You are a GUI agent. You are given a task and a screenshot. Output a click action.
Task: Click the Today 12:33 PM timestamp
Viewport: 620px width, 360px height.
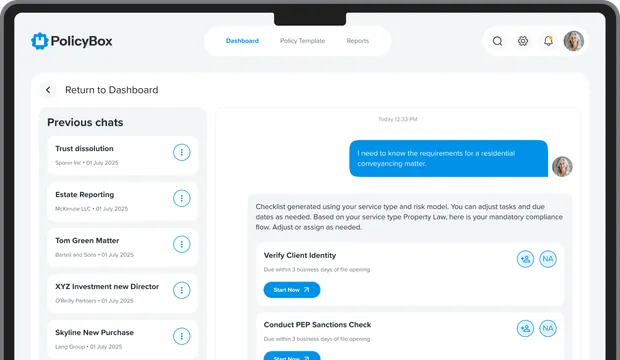pos(397,119)
